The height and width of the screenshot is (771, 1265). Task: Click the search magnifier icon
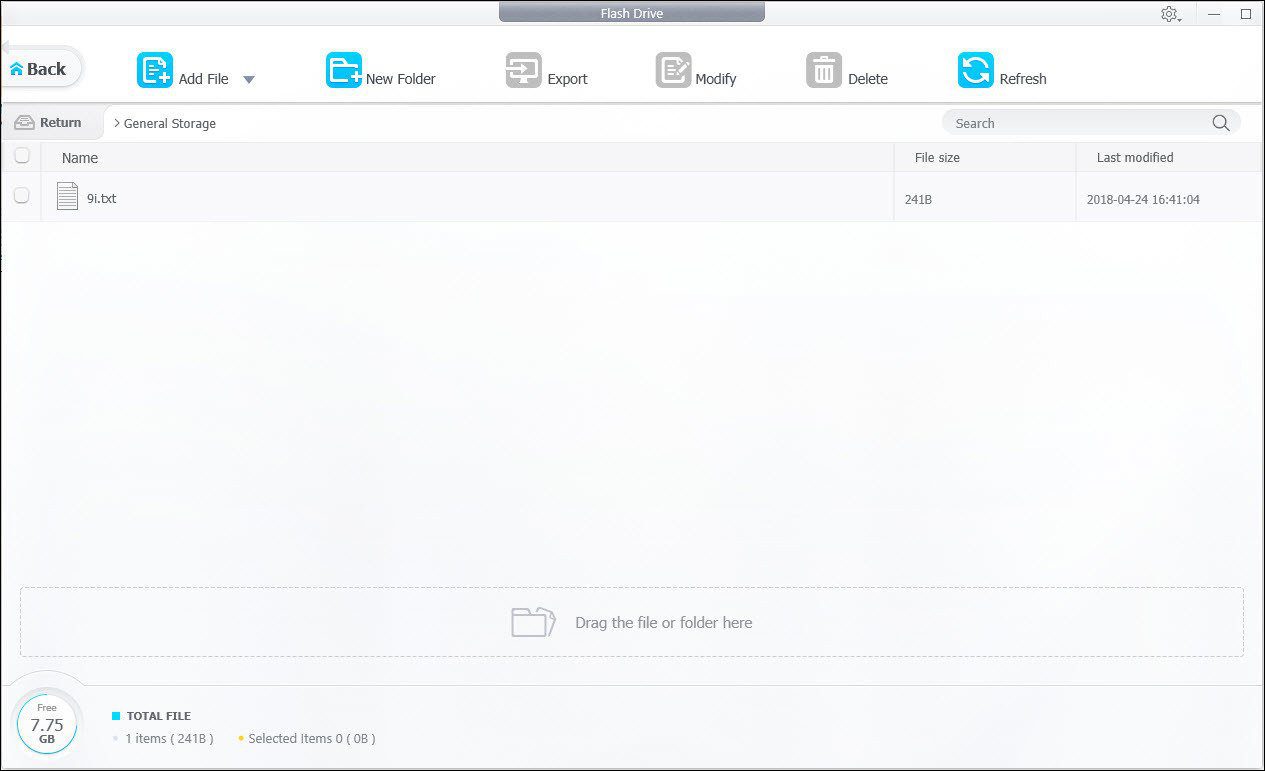pos(1221,123)
